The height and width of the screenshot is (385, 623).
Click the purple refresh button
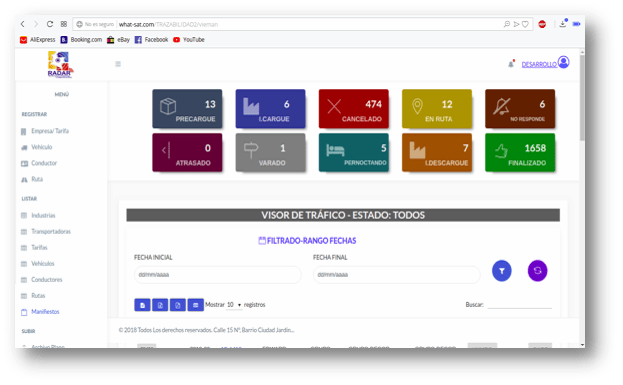(538, 271)
